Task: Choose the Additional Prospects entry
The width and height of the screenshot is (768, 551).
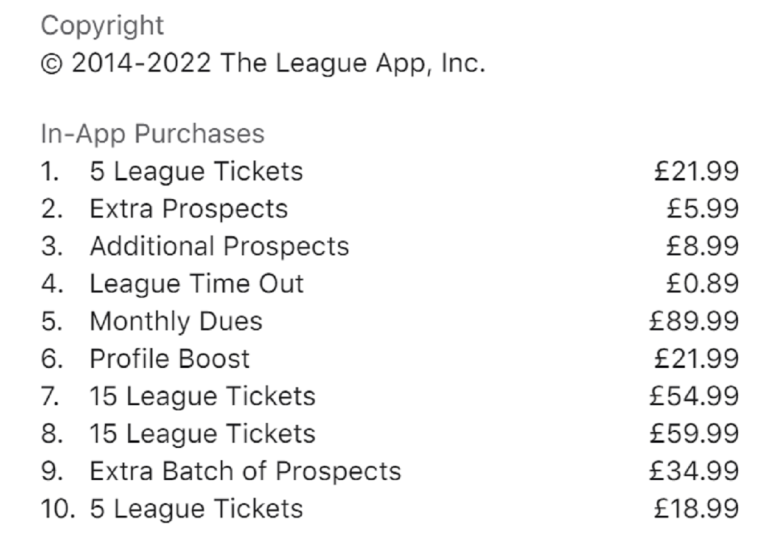Action: pos(219,246)
